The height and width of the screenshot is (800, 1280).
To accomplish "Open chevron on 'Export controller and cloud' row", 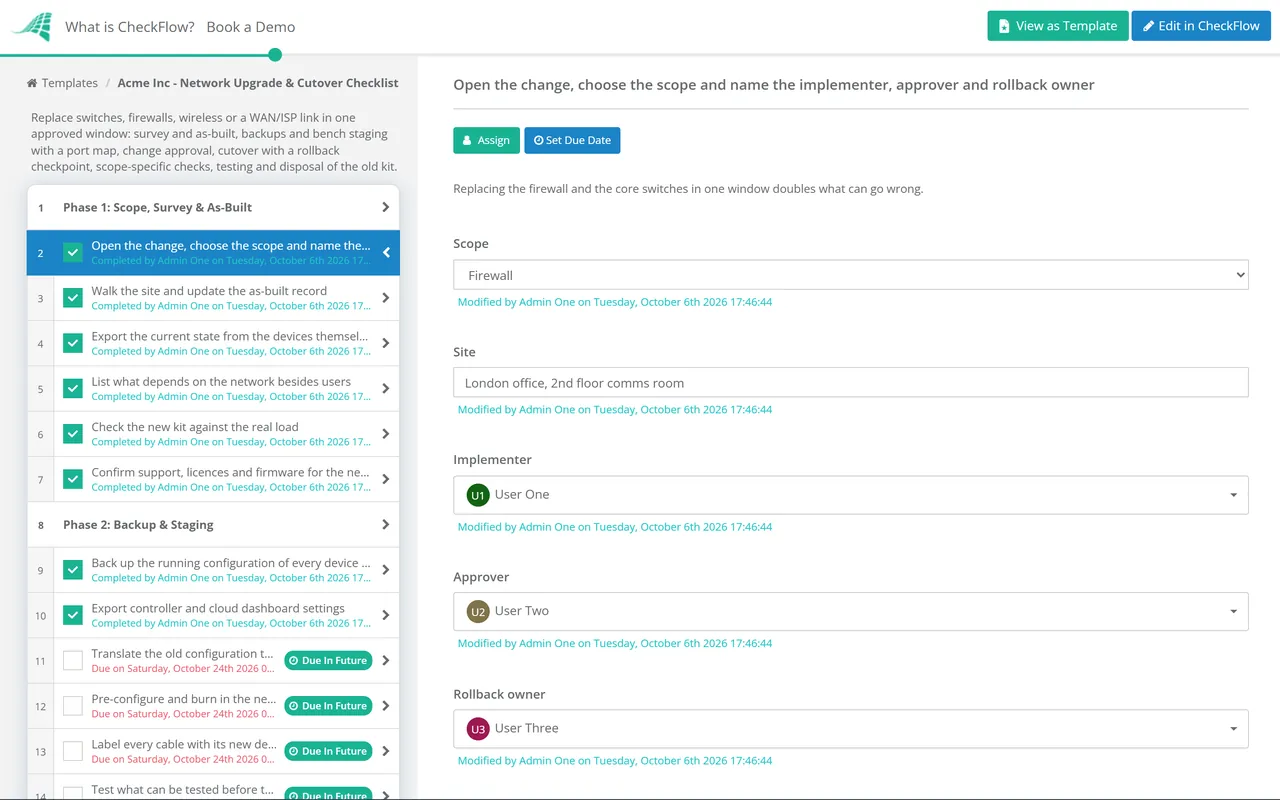I will point(386,615).
